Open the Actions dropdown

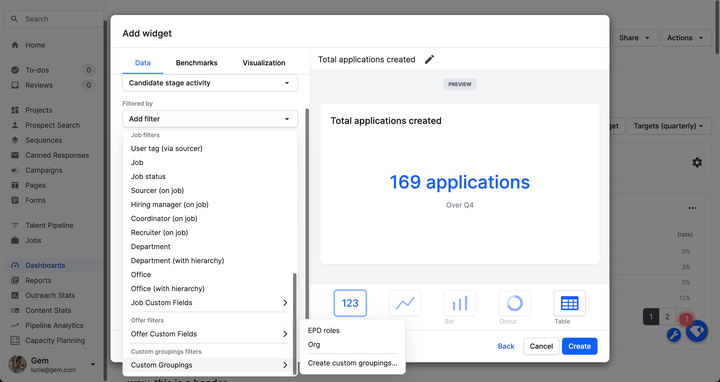pyautogui.click(x=685, y=38)
